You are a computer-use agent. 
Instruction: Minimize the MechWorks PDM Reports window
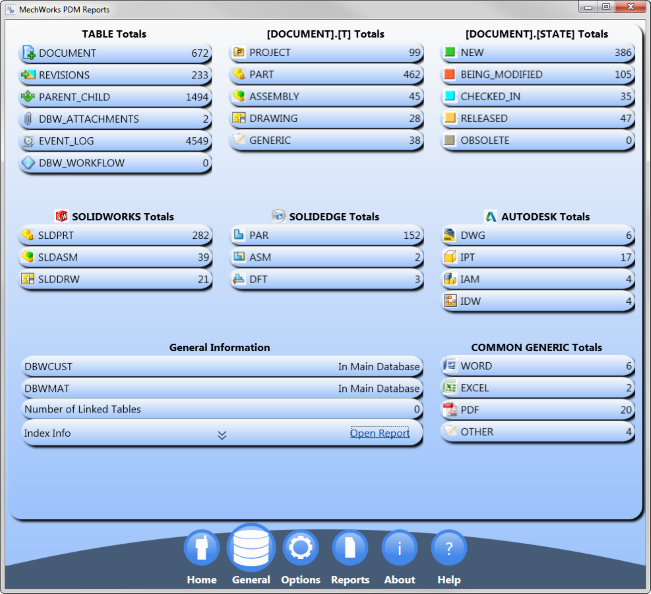click(x=588, y=7)
